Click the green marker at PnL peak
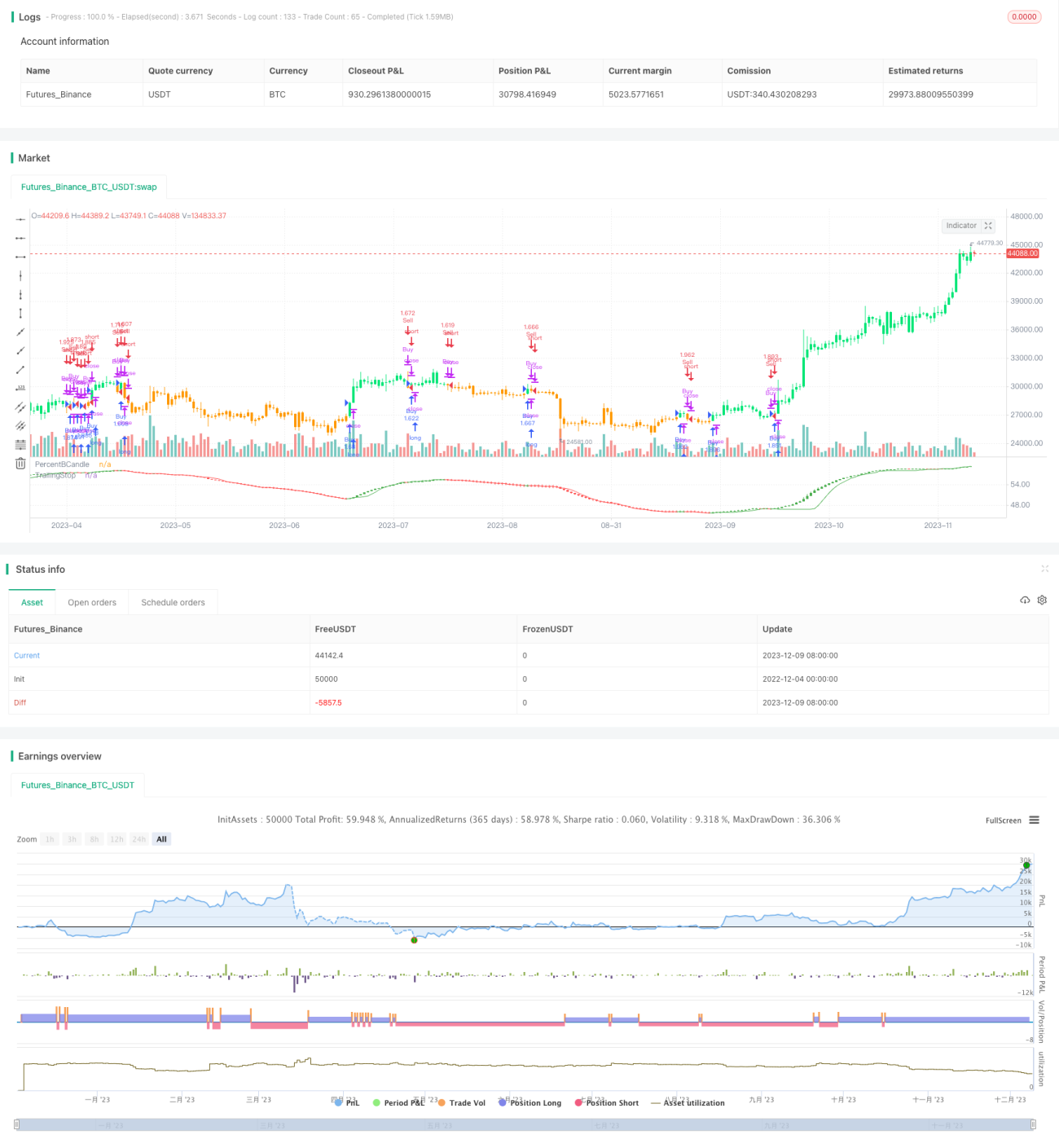Viewport: 1059px width, 1148px height. pos(1026,865)
